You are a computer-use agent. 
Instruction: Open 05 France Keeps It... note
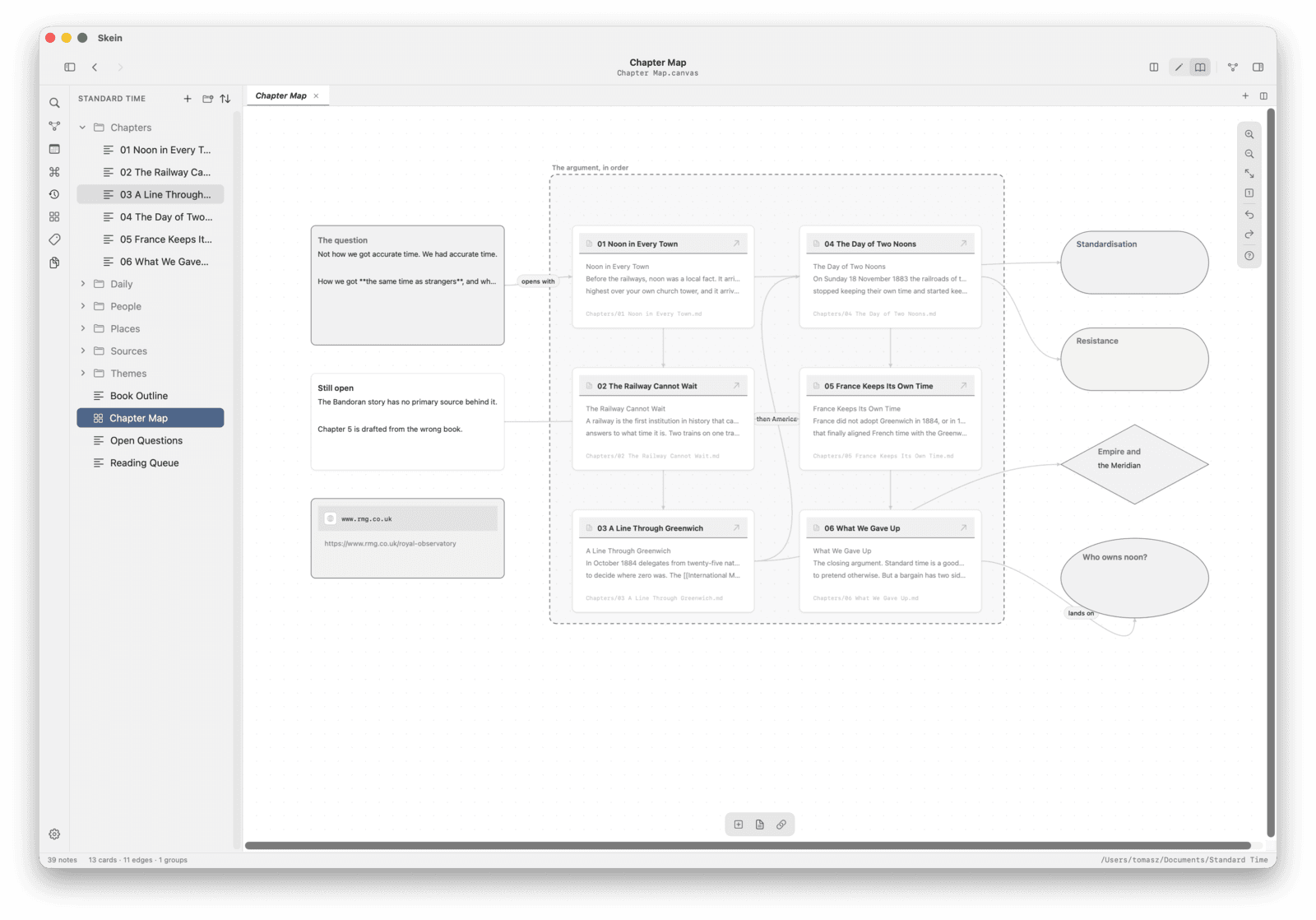(151, 239)
